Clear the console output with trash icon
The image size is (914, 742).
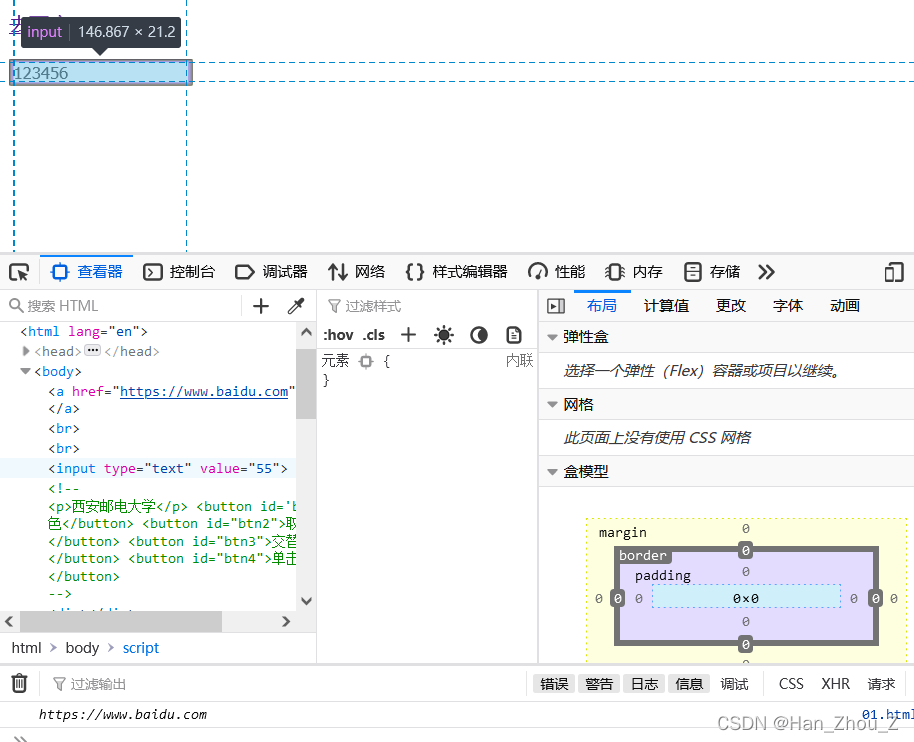click(19, 684)
